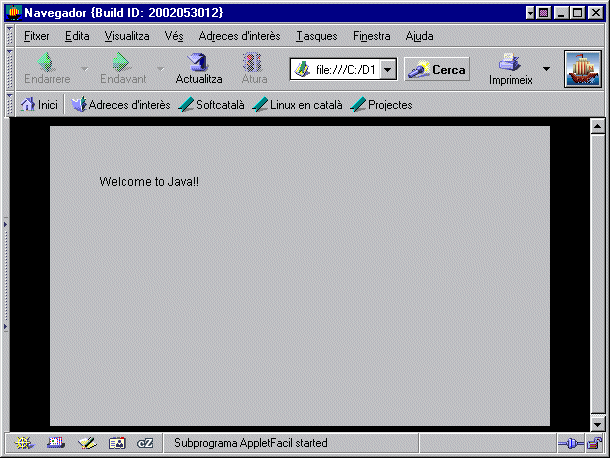Click the title bar button with purple square
This screenshot has width=610, height=458.
543,13
